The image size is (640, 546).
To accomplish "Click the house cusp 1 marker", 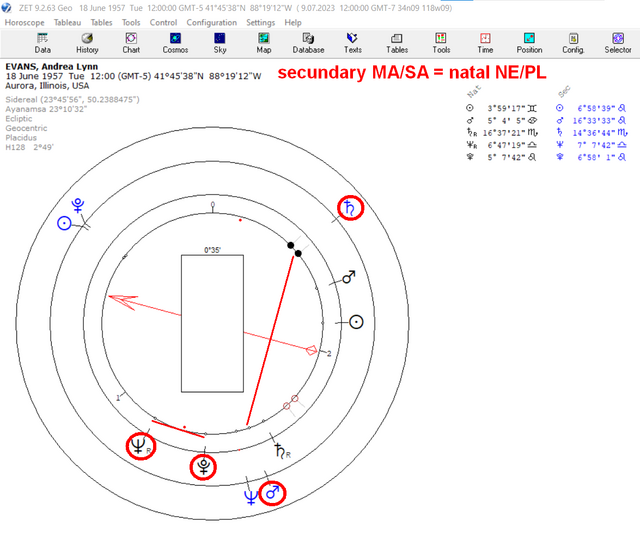I will [x=118, y=397].
